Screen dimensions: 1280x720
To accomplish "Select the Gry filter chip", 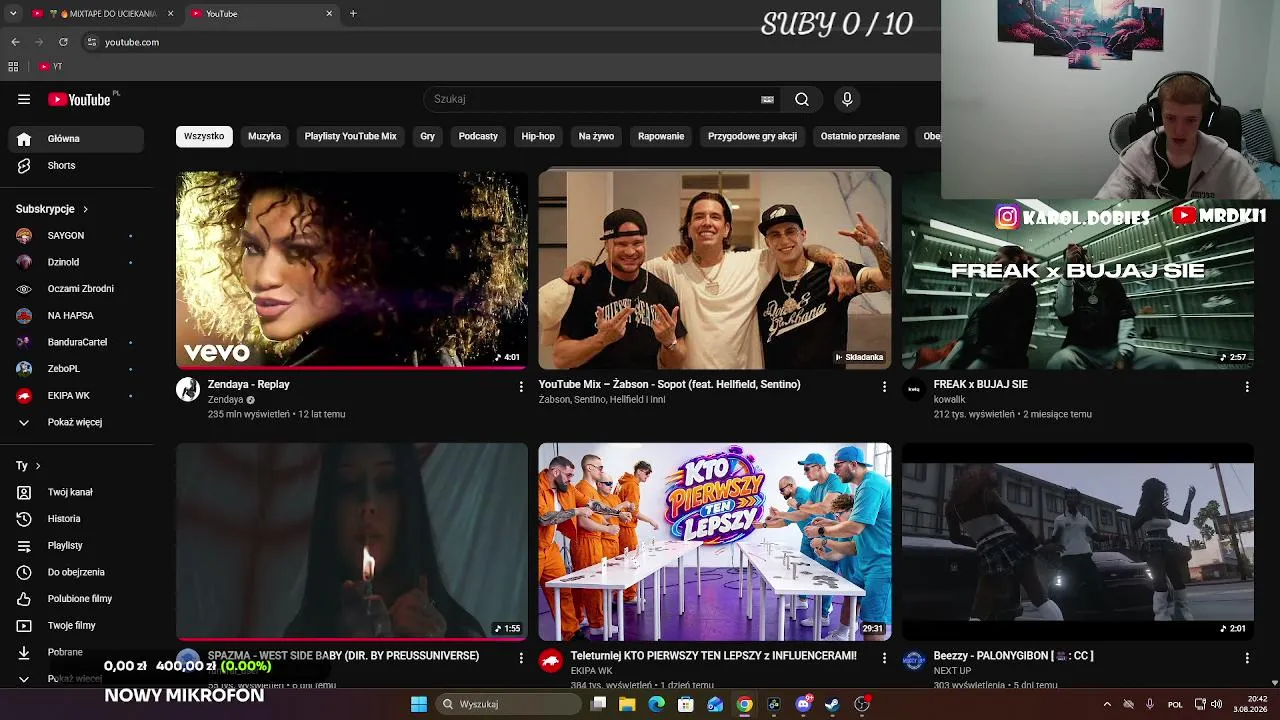I will (428, 136).
